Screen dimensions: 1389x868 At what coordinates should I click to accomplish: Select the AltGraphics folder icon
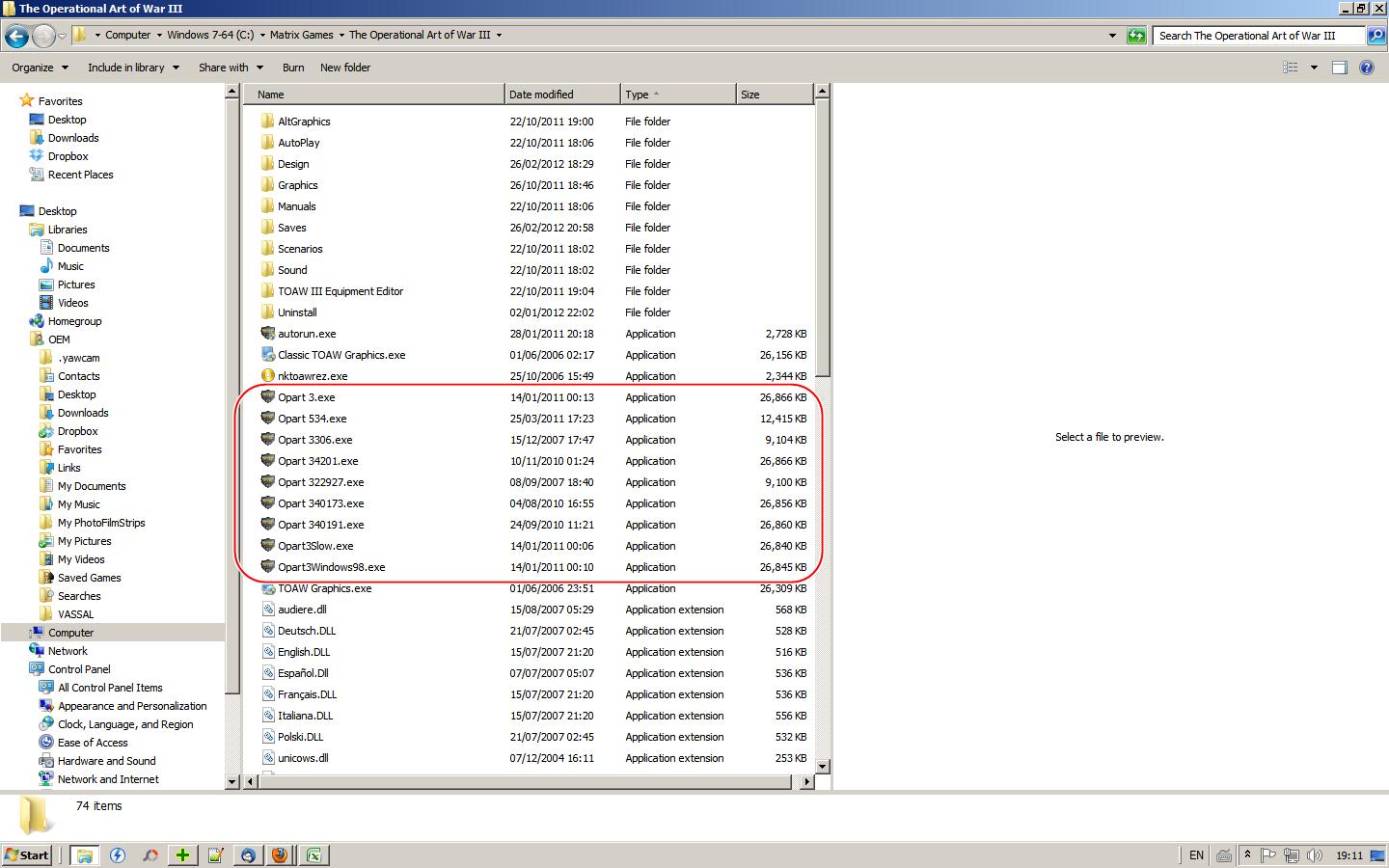(x=268, y=122)
